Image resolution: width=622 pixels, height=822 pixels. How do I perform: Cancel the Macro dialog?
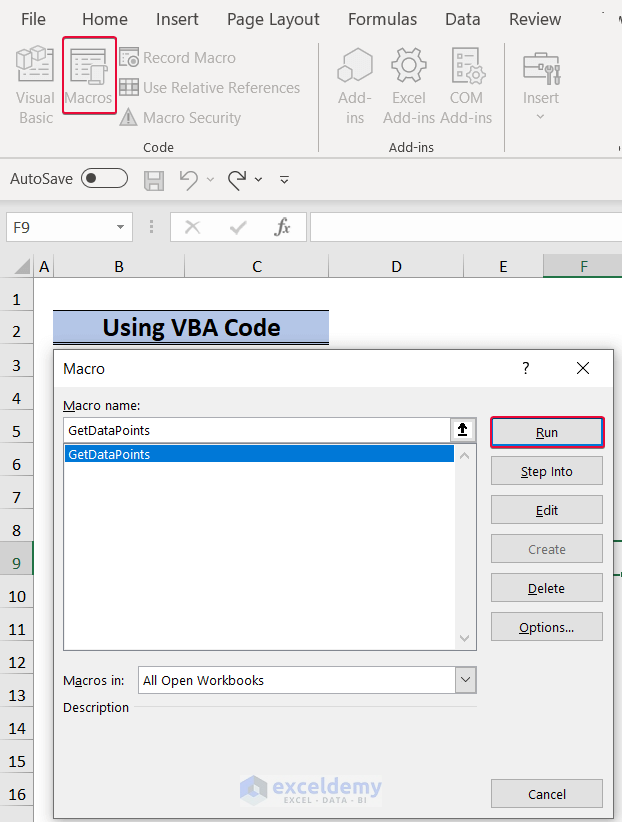547,794
